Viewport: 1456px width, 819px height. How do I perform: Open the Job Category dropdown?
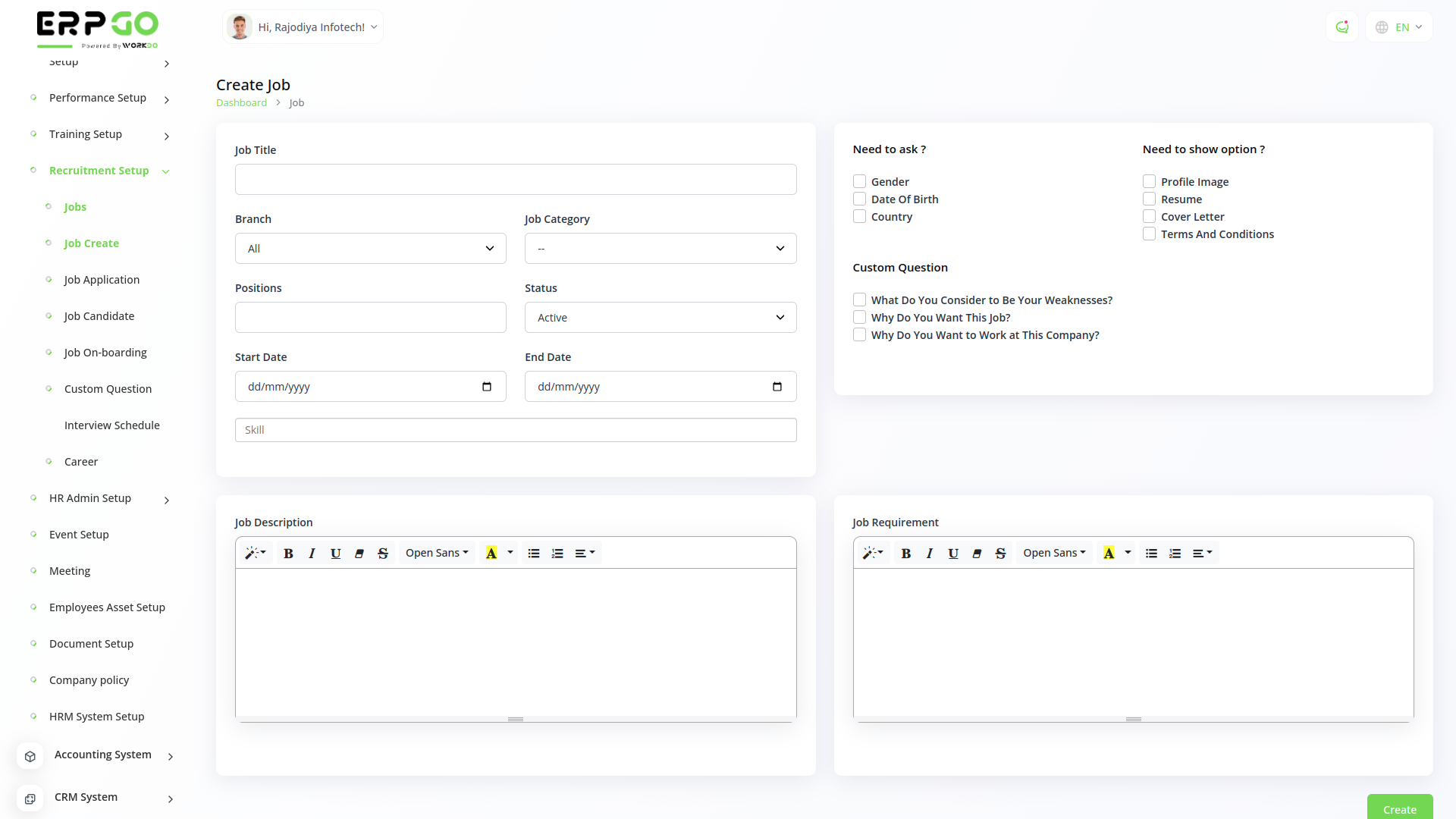(660, 249)
